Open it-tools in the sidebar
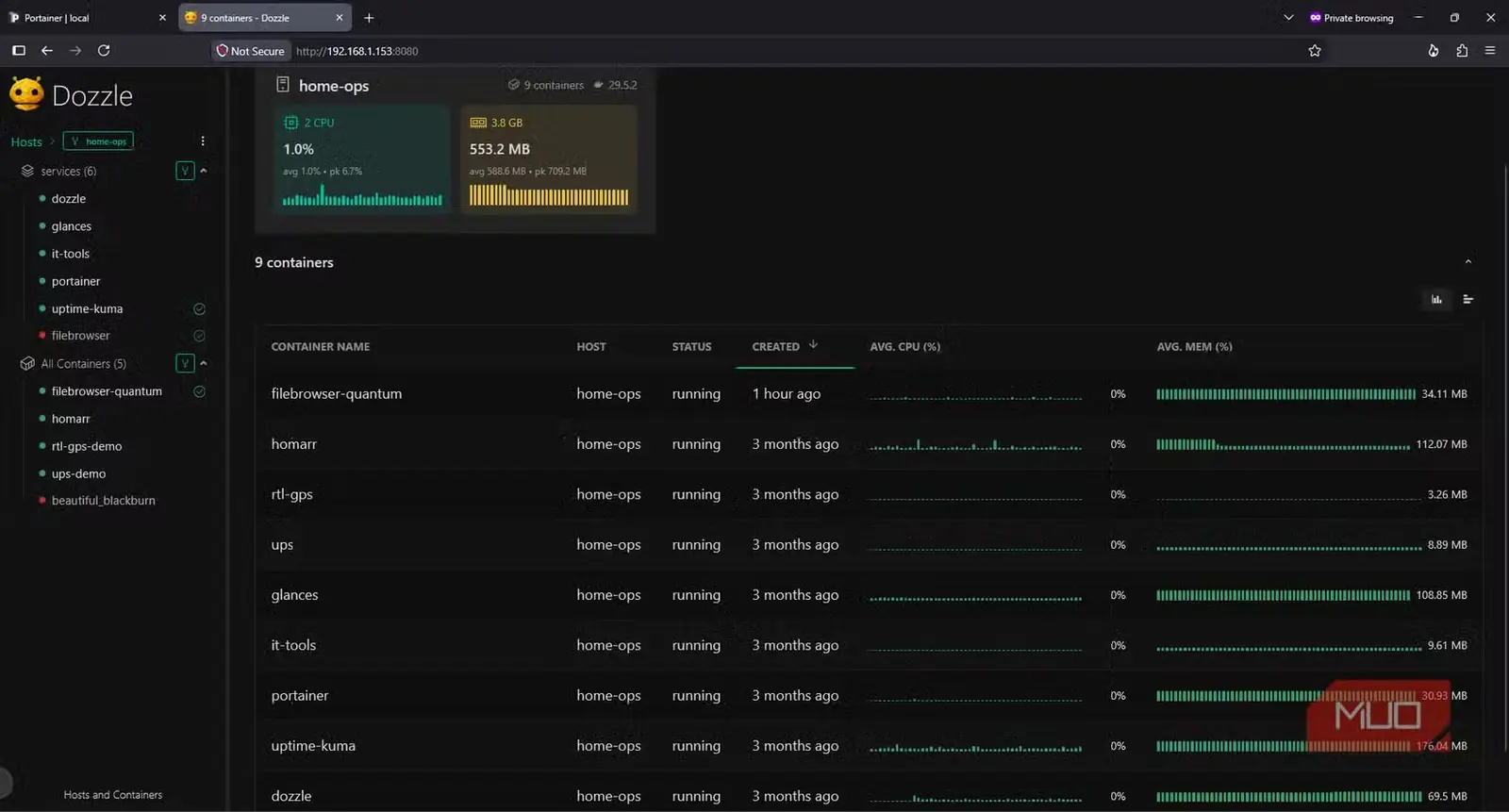 click(71, 254)
